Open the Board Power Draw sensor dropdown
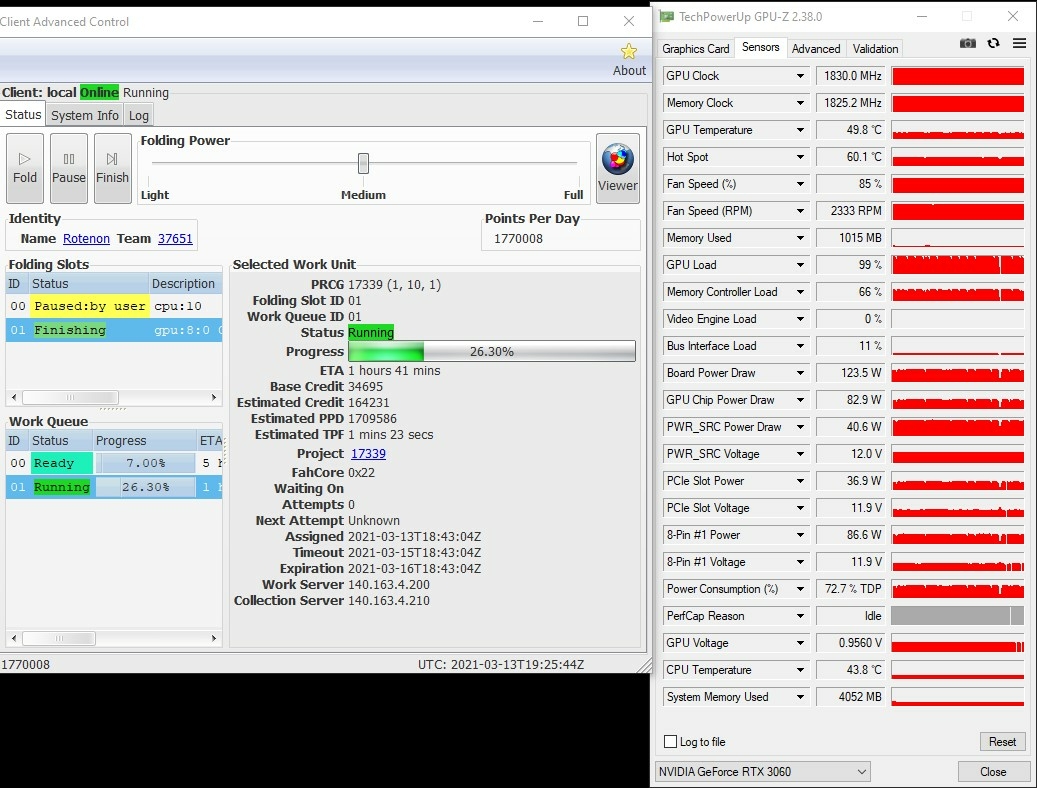 (800, 373)
